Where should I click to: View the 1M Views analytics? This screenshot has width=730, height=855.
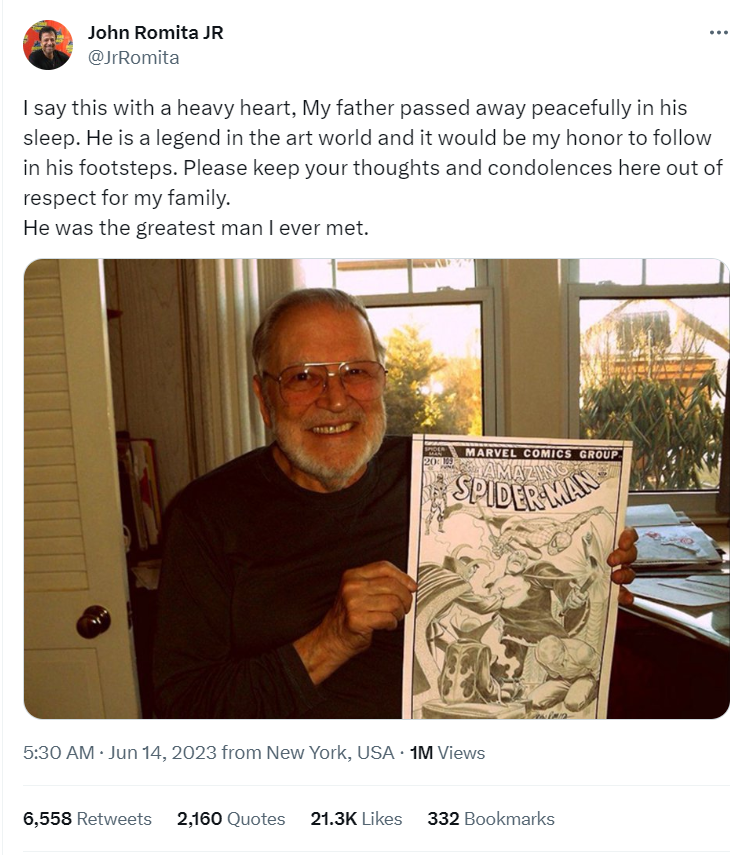coord(447,752)
